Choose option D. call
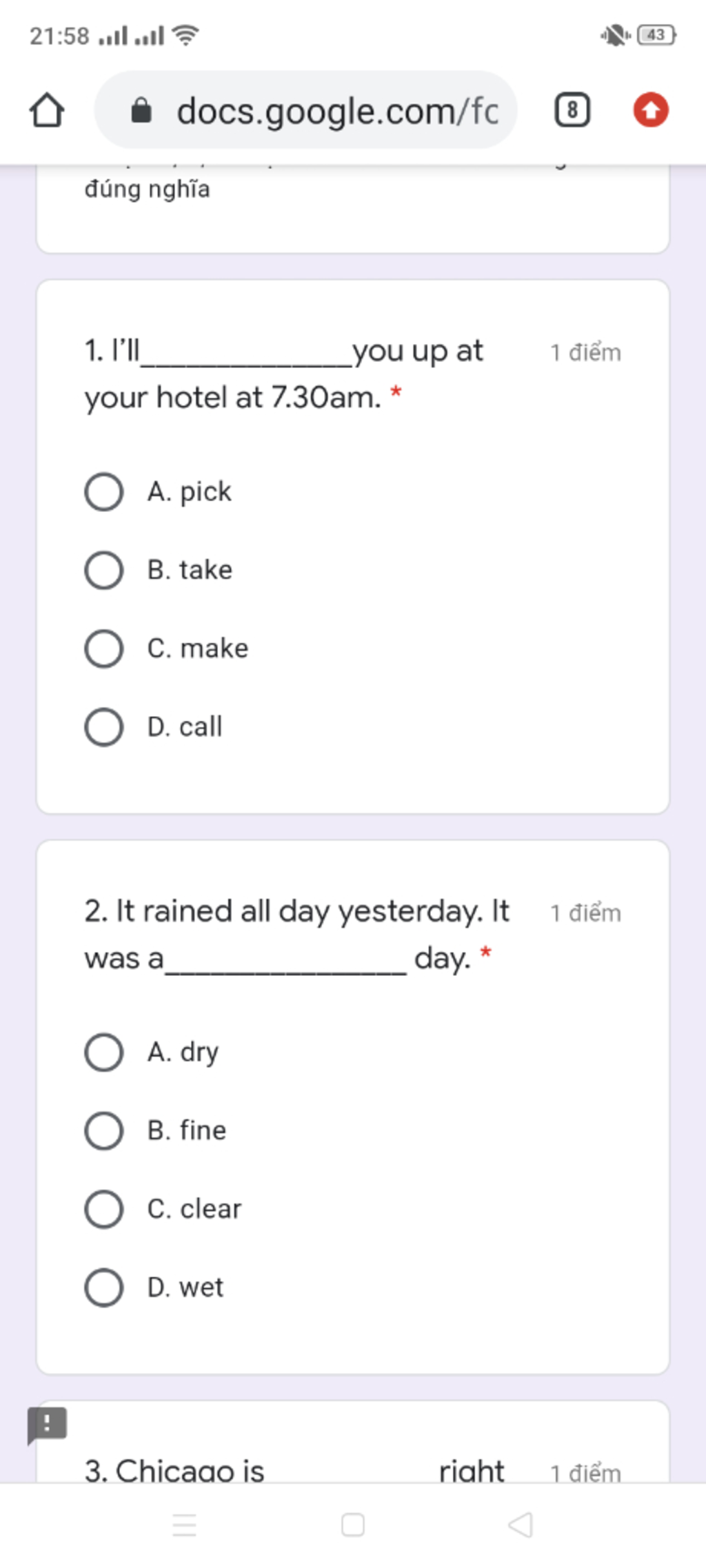This screenshot has width=706, height=1568. coord(153,727)
